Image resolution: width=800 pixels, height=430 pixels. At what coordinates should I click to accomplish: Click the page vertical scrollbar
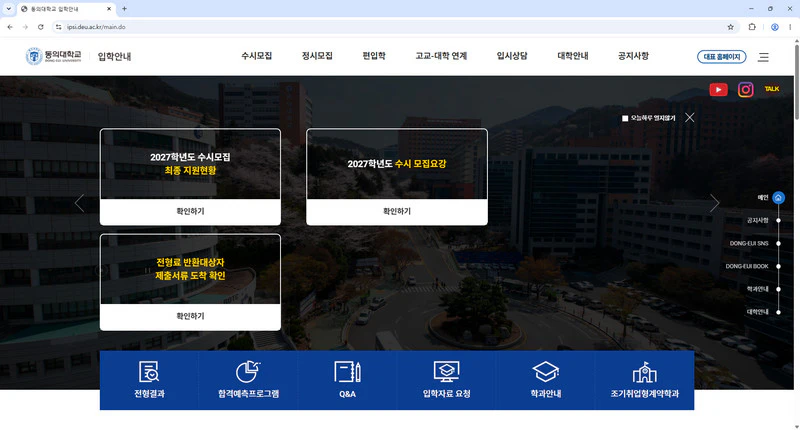coord(796,82)
